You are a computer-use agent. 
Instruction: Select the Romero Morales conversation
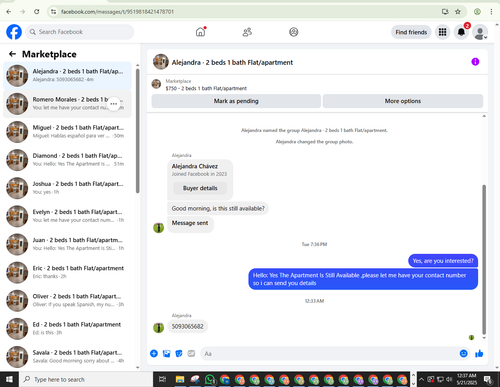[67, 104]
